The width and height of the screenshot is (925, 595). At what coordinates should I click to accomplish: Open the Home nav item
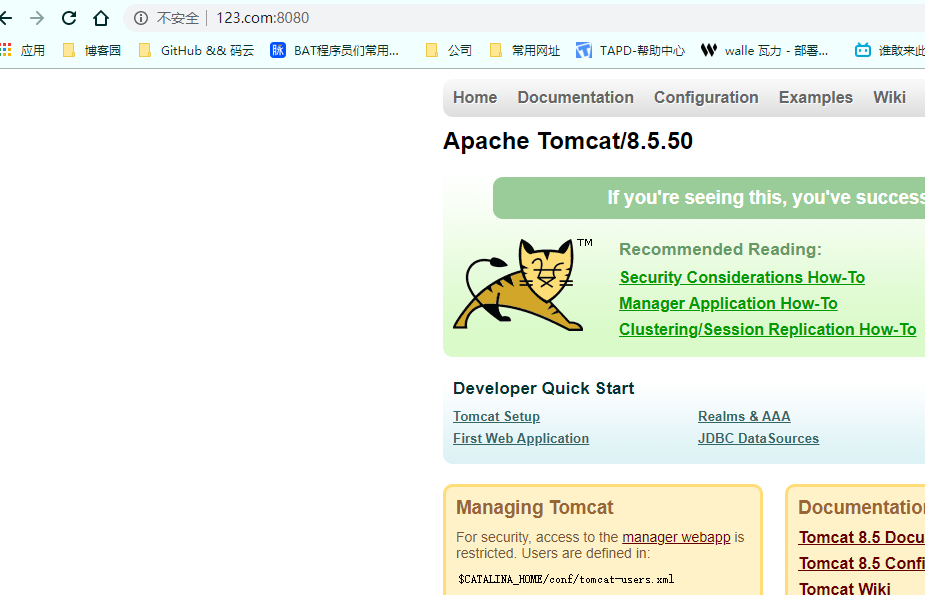coord(475,97)
